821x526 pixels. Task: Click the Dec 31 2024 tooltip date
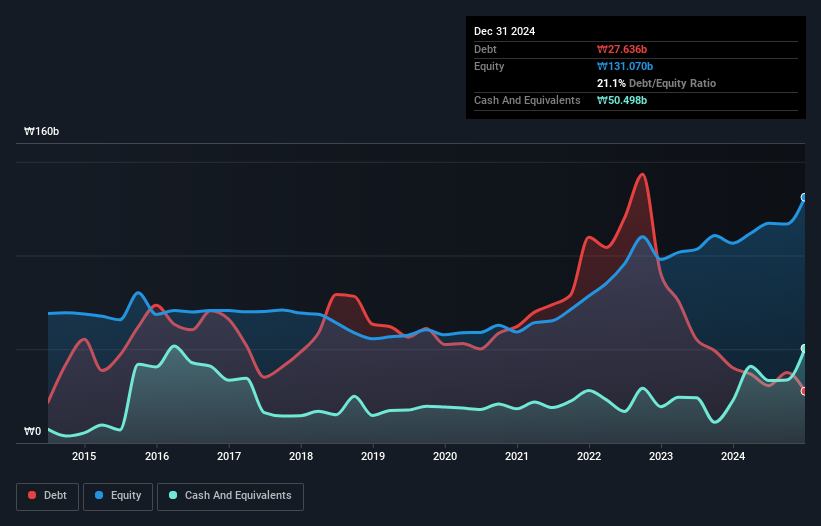504,31
